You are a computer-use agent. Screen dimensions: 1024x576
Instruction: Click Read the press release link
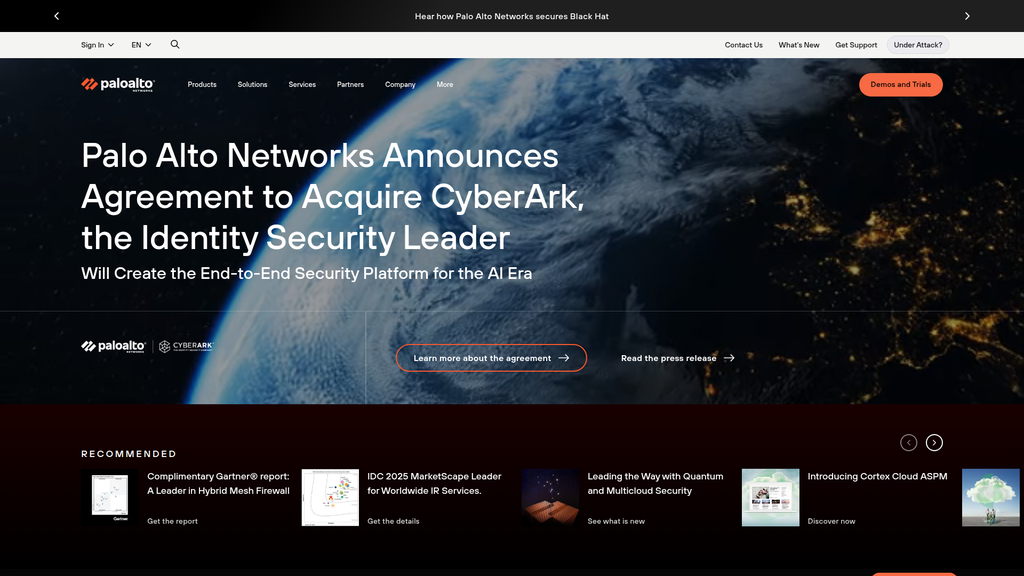677,358
